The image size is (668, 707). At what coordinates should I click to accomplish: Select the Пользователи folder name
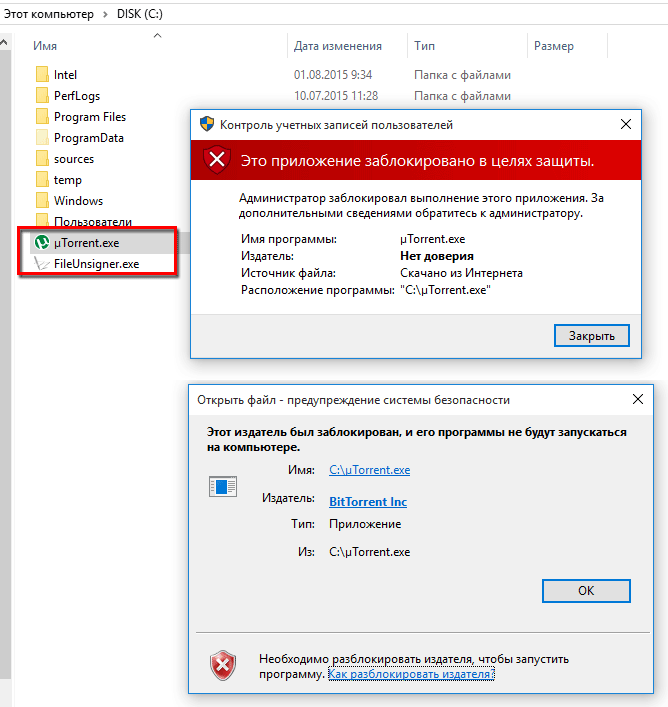pyautogui.click(x=93, y=221)
